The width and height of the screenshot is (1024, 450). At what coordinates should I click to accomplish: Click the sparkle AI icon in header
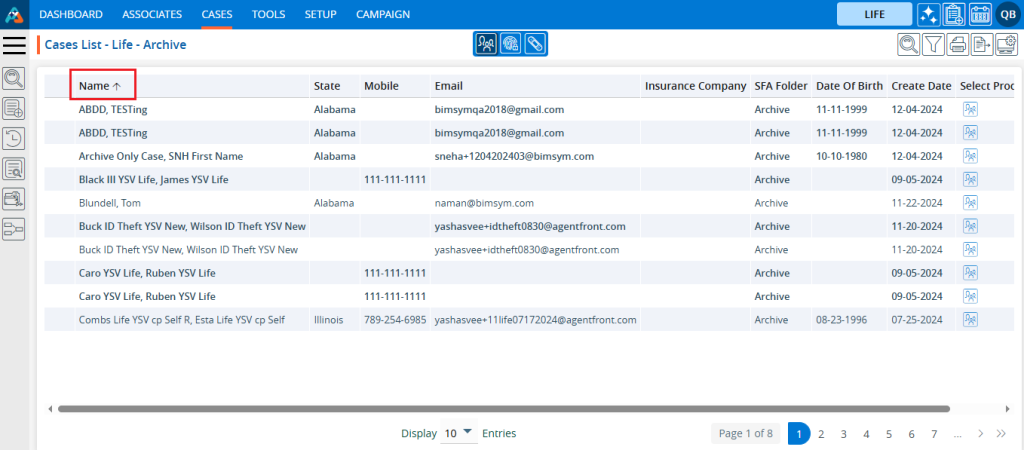(928, 14)
